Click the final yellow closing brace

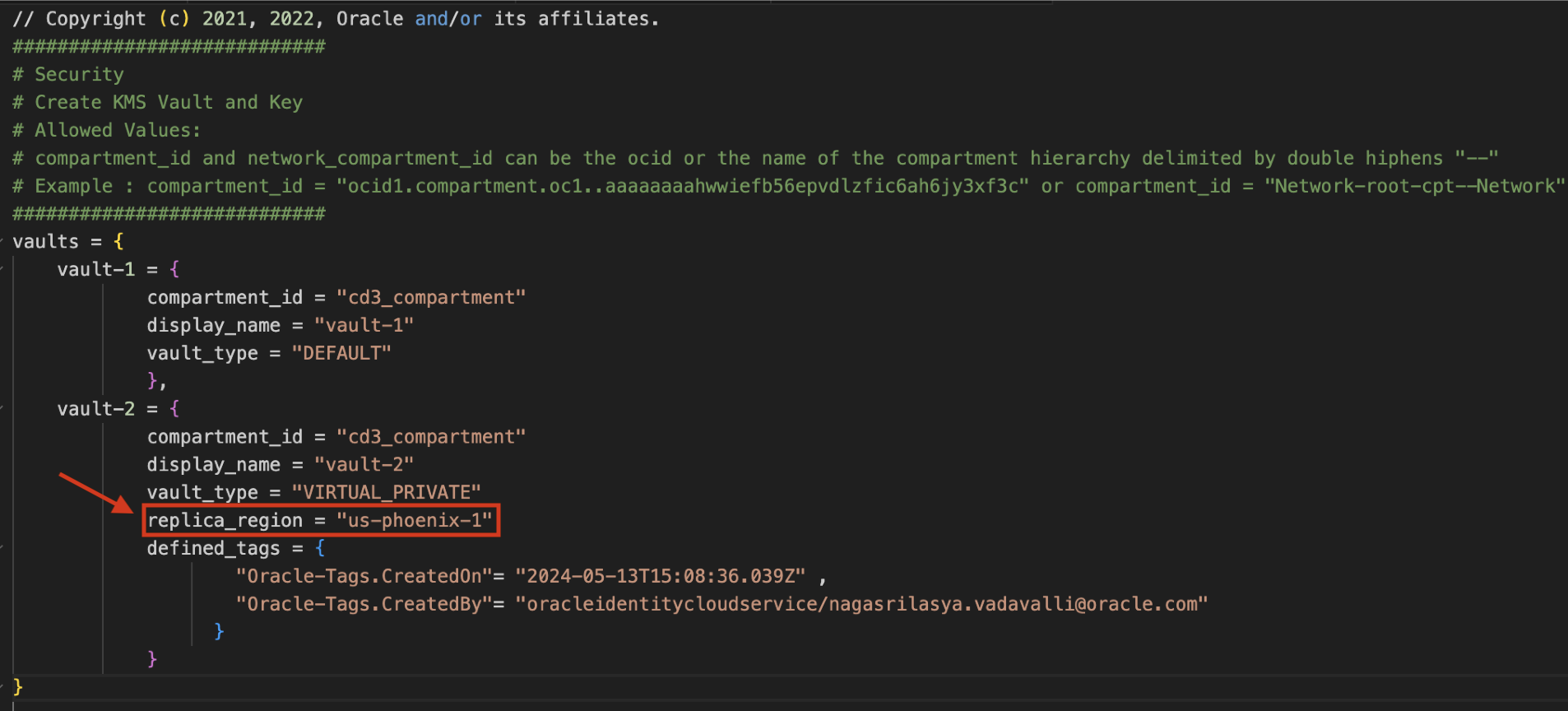18,687
